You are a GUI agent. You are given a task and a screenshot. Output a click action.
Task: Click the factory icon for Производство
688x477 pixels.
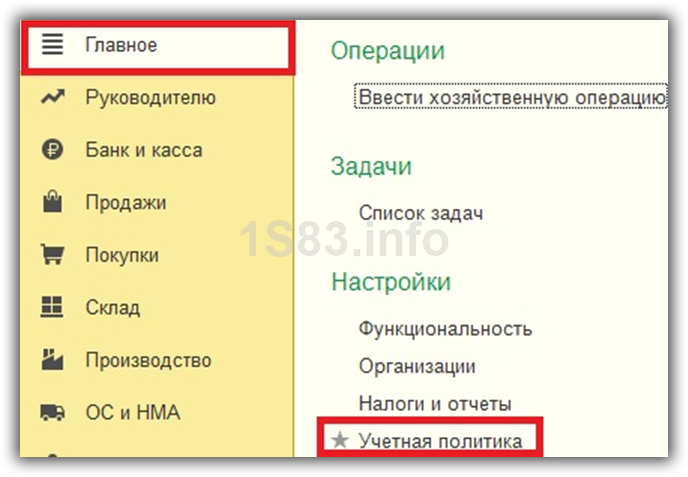pyautogui.click(x=52, y=359)
